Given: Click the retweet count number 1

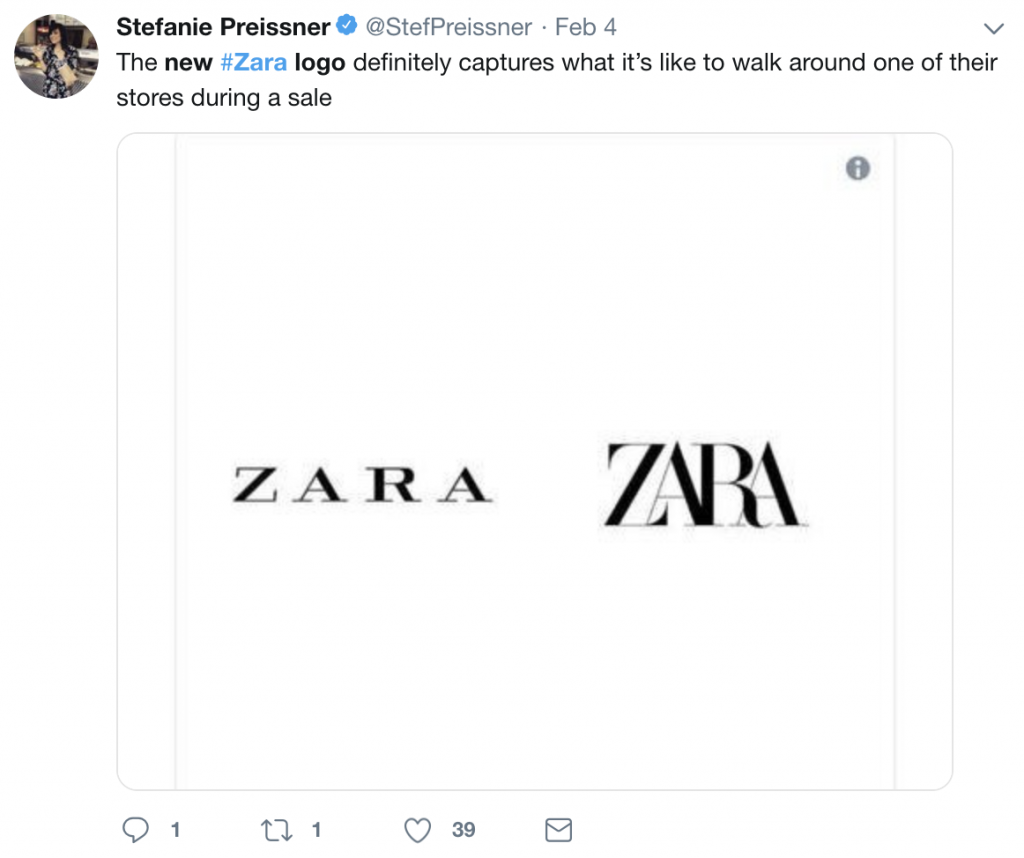Looking at the screenshot, I should [316, 830].
